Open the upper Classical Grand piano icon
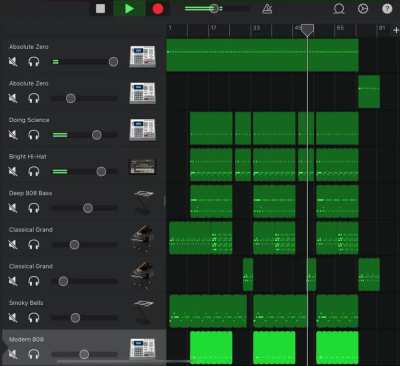Image resolution: width=400 pixels, height=366 pixels. click(x=142, y=238)
